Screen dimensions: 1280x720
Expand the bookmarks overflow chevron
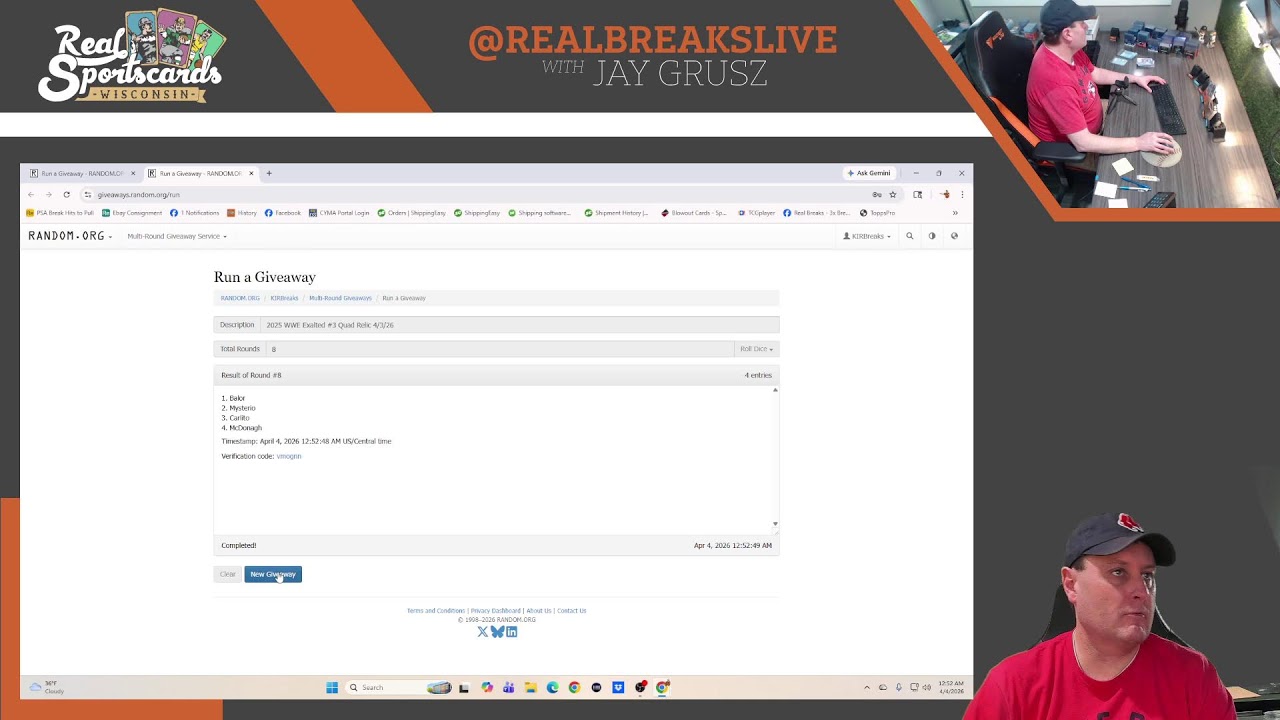coord(955,213)
